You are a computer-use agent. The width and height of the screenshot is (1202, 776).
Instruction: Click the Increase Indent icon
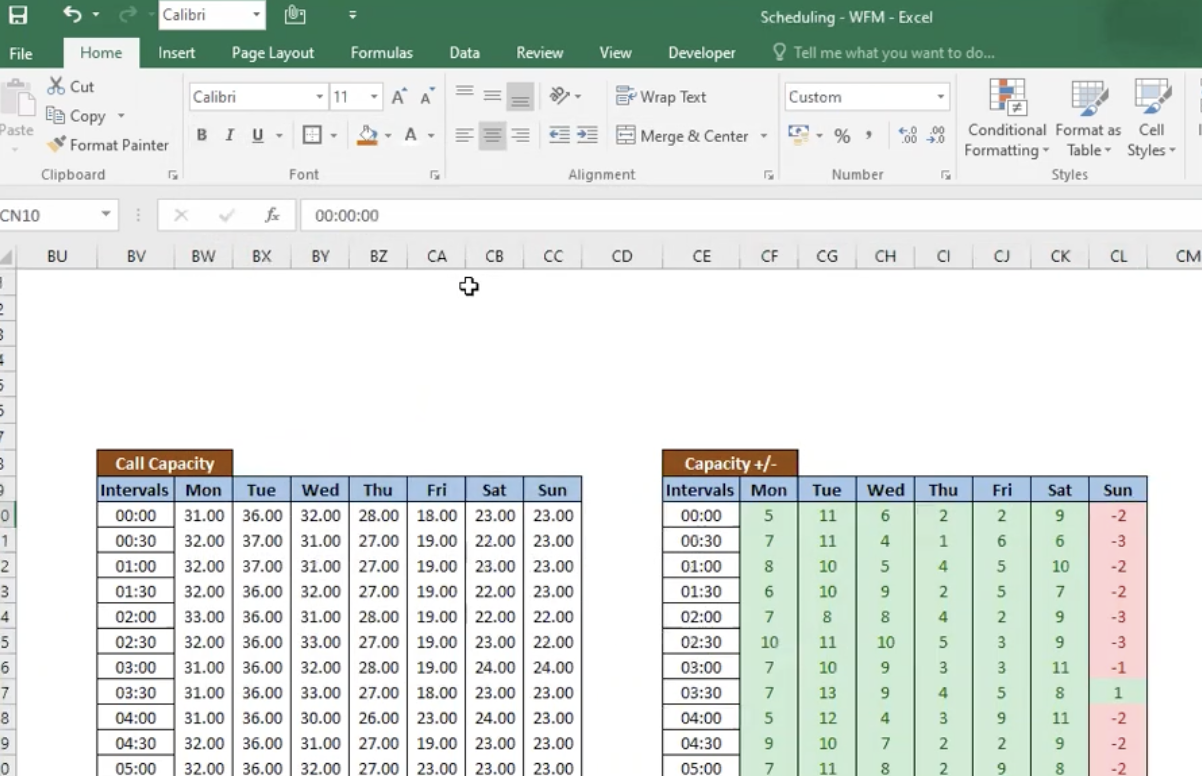587,135
